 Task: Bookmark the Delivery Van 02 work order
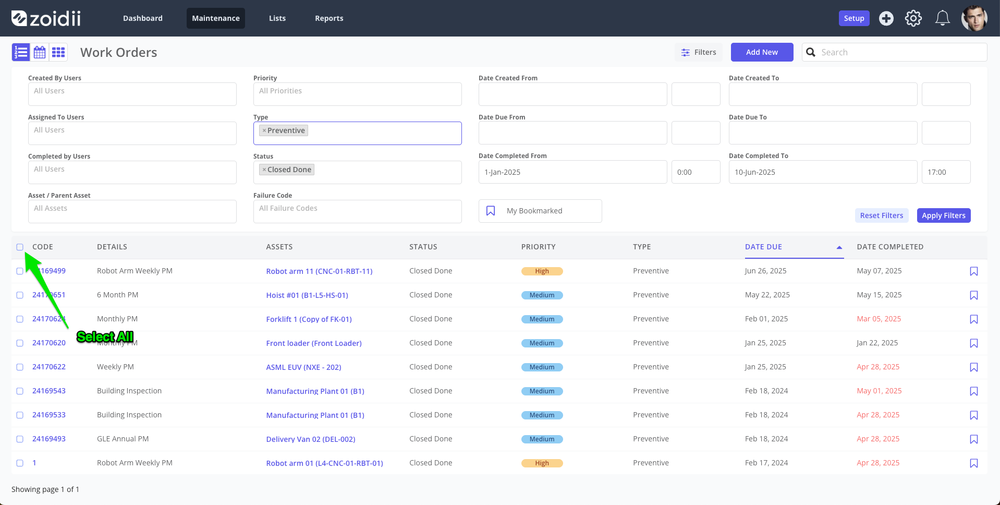[973, 439]
